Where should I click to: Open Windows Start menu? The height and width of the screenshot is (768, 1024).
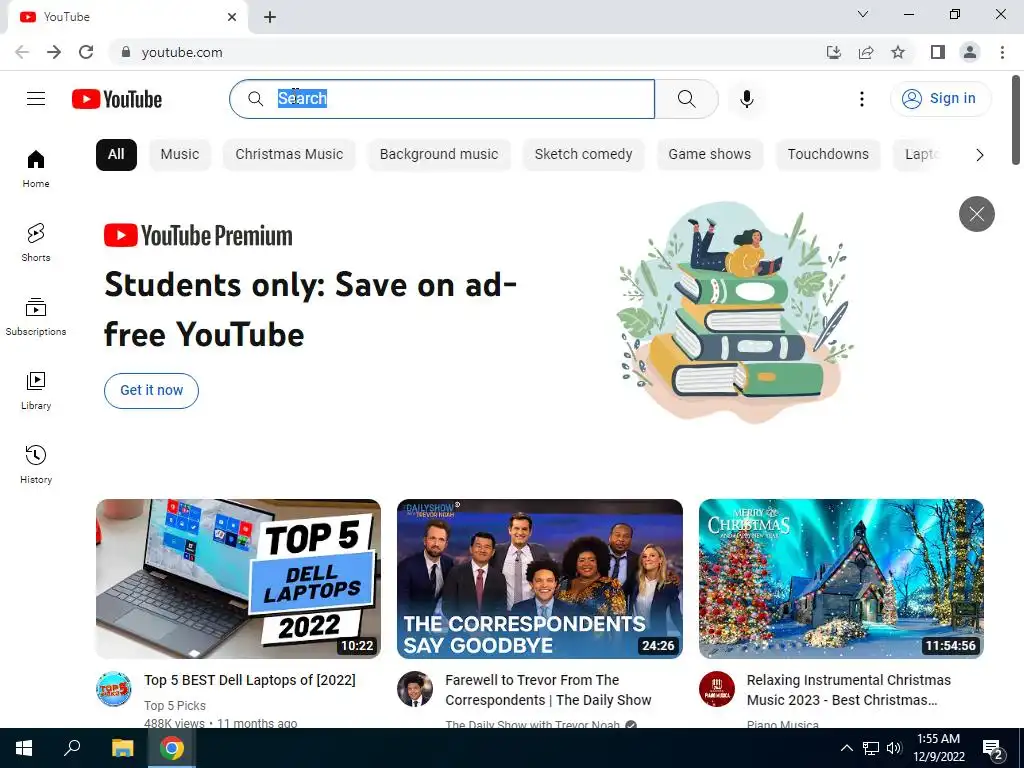(x=24, y=748)
